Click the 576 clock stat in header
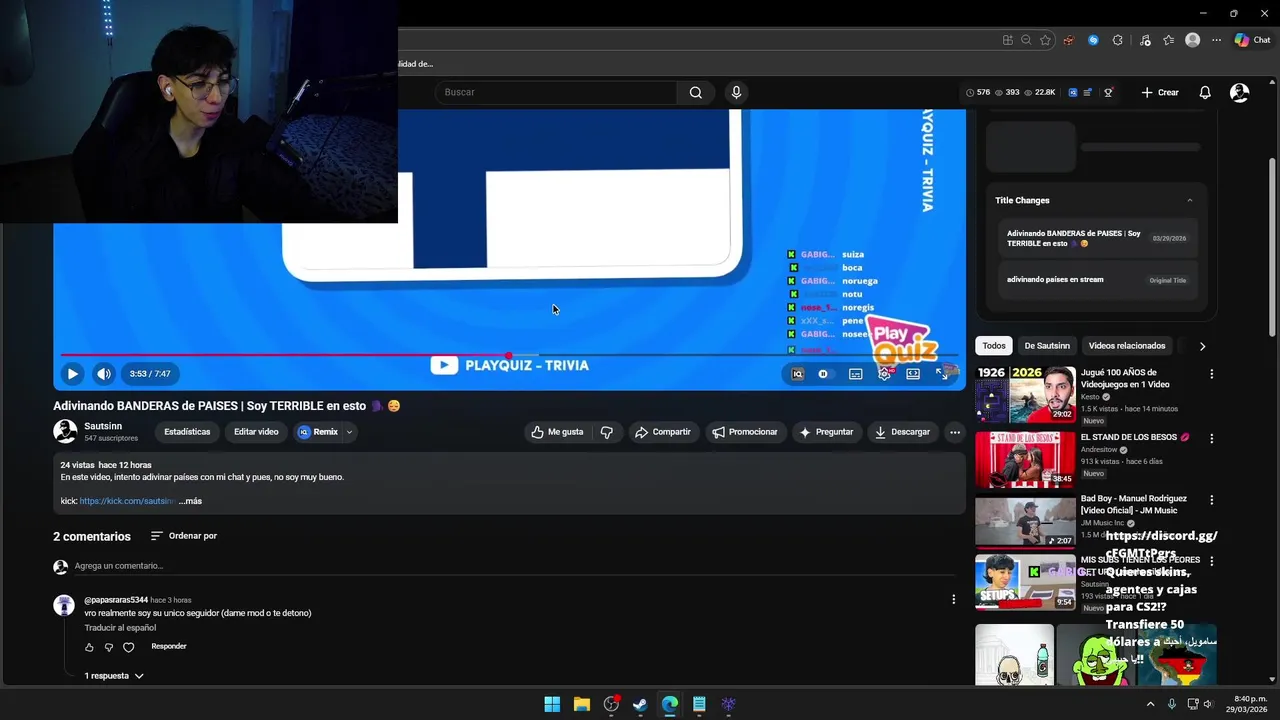This screenshot has width=1280, height=720. pyautogui.click(x=978, y=92)
